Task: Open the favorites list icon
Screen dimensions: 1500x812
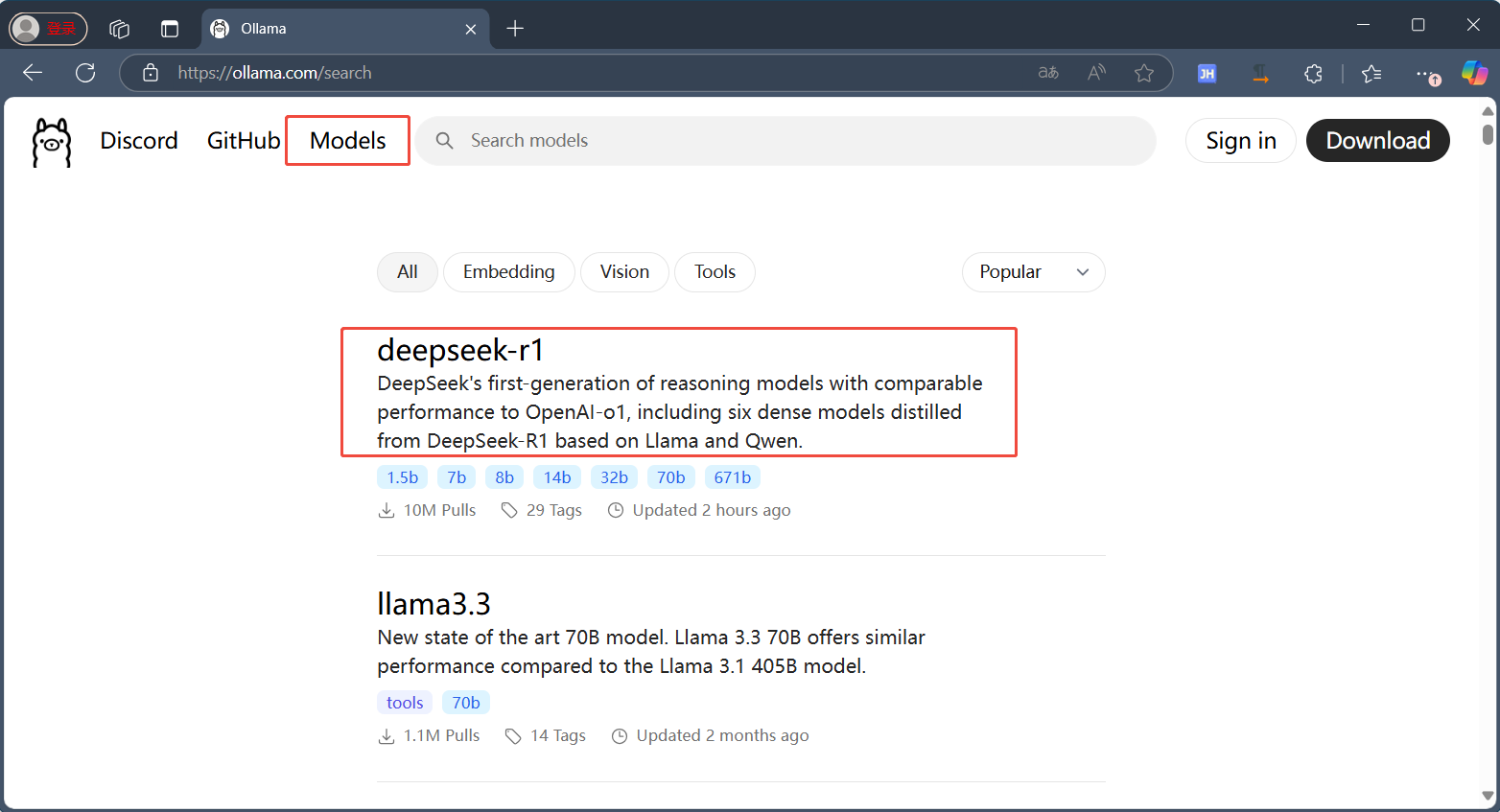Action: point(1371,73)
